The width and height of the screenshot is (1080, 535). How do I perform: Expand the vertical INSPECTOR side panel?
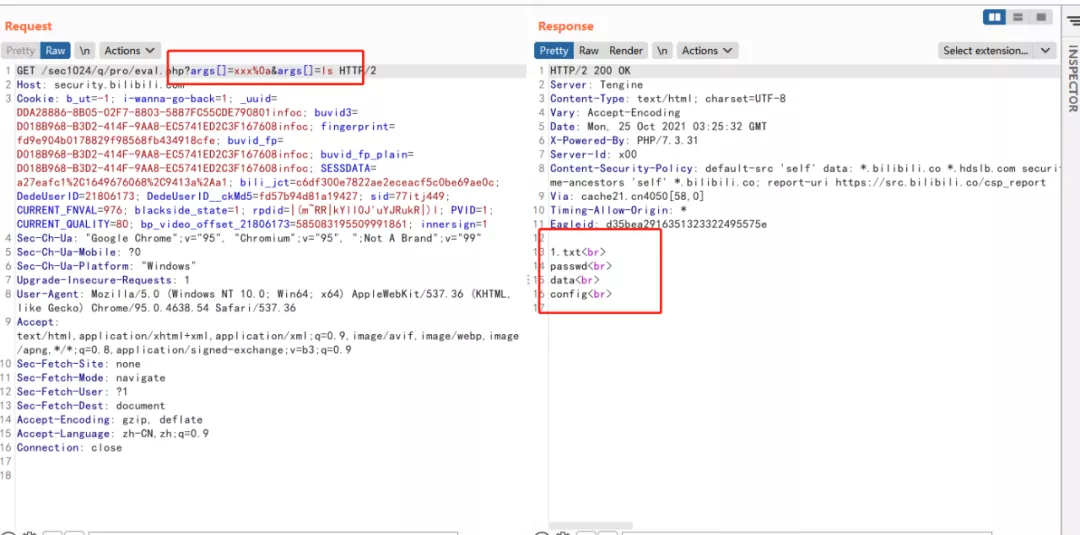tap(1072, 79)
